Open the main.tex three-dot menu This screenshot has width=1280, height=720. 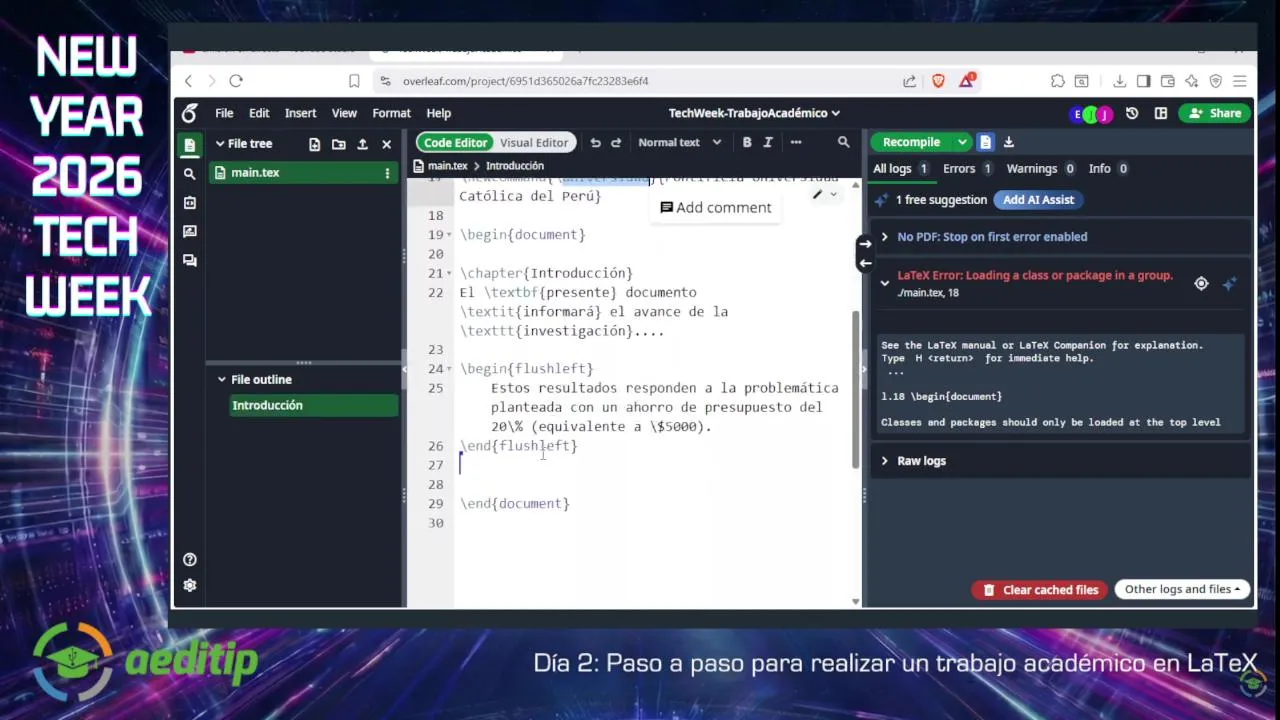click(387, 173)
